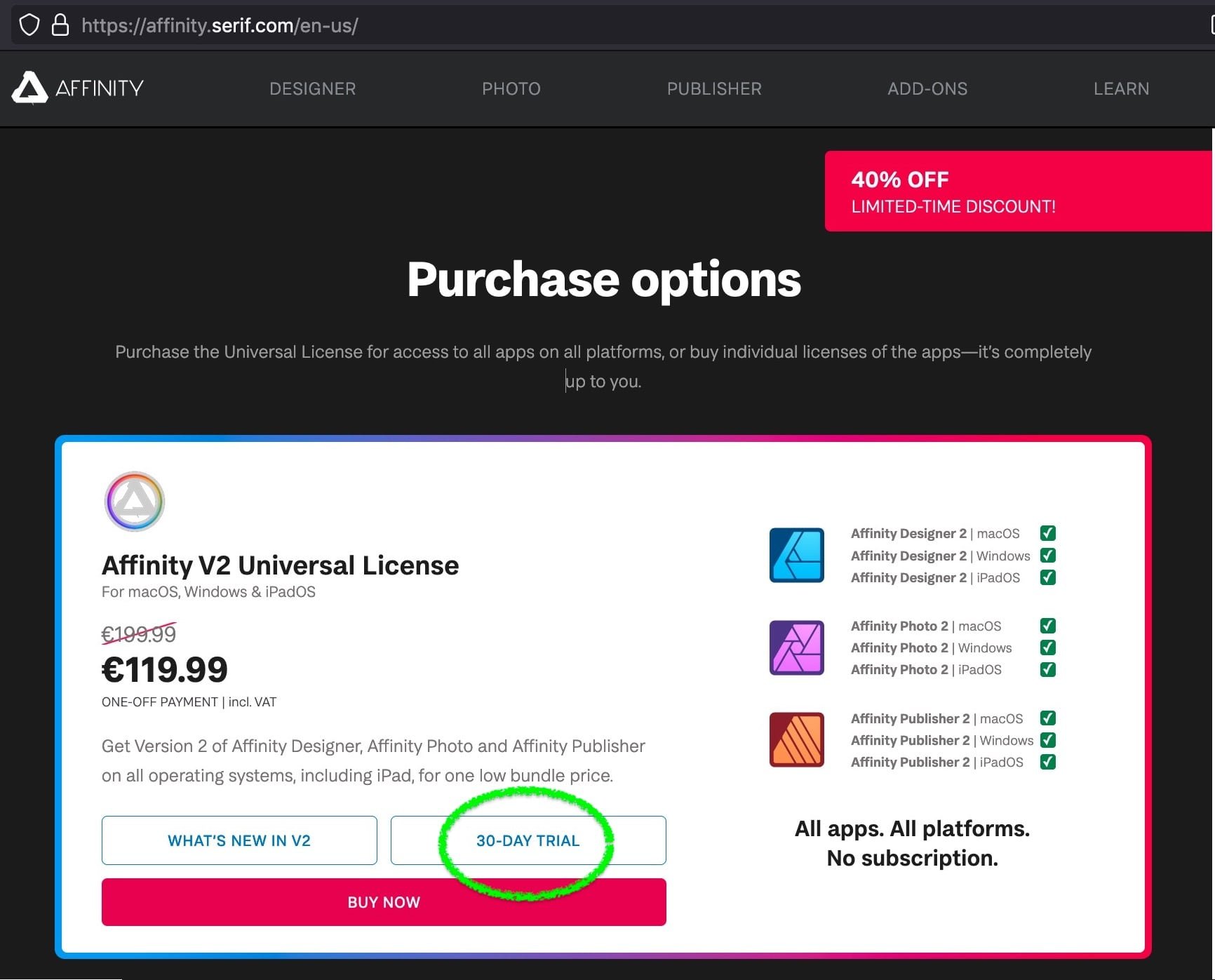
Task: Open the Publisher menu item
Action: [x=714, y=88]
